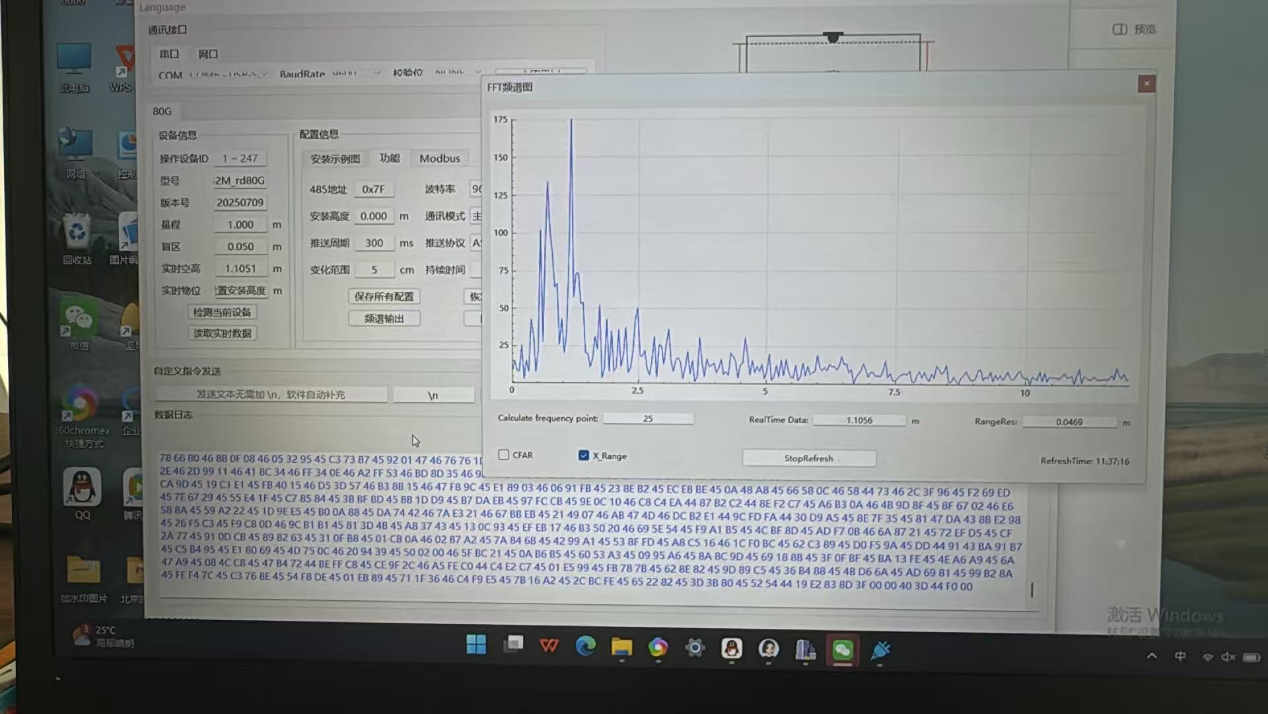
Task: Open Settings gear on the taskbar
Action: pos(695,648)
